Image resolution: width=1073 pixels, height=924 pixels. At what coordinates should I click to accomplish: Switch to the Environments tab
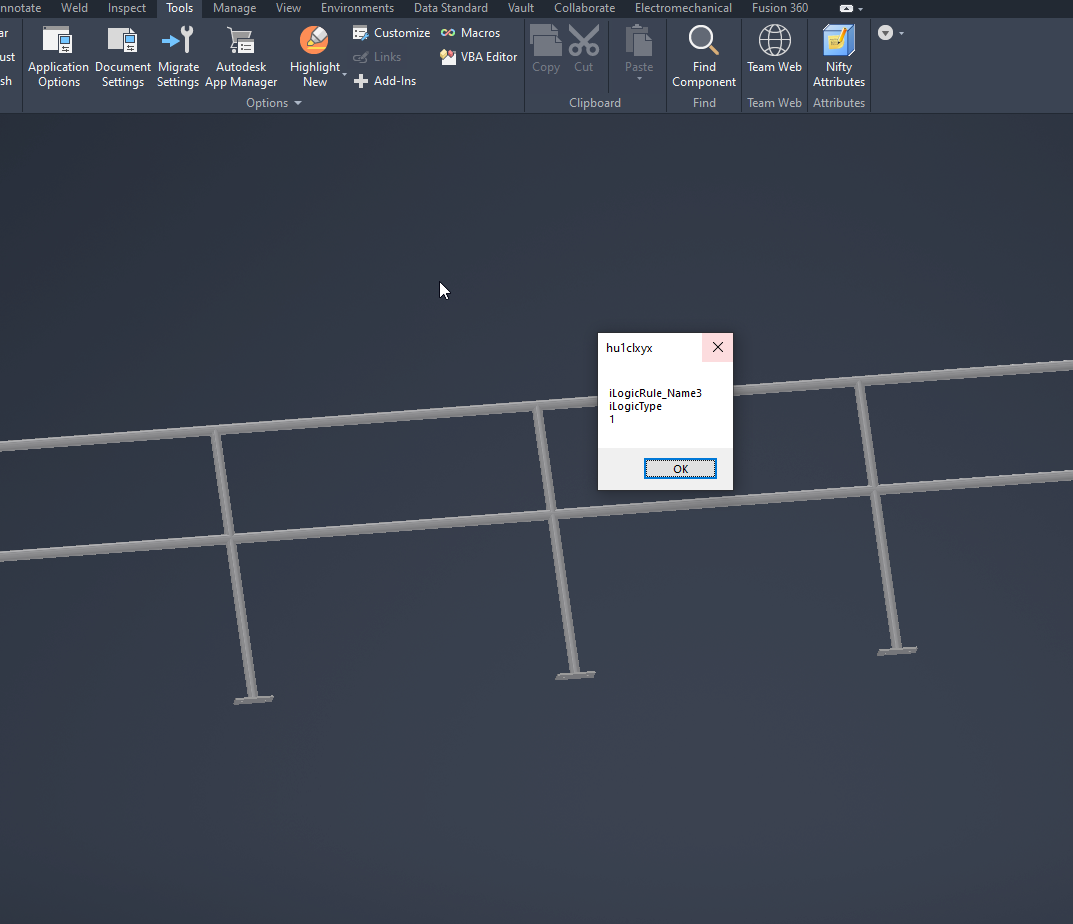(x=357, y=8)
